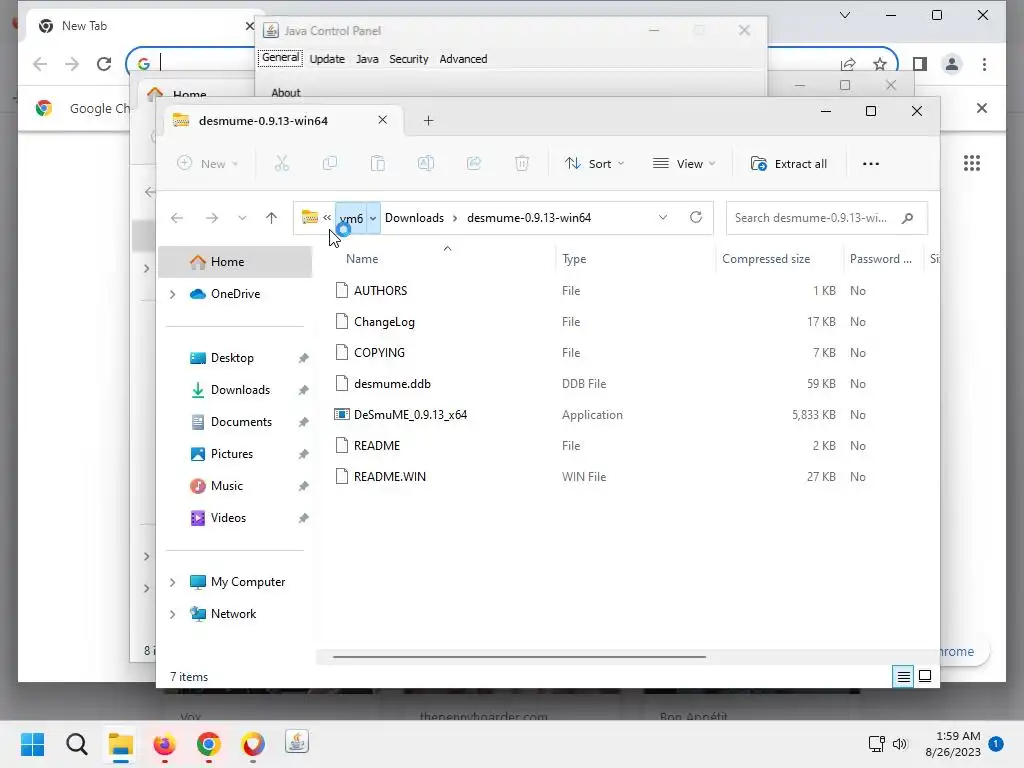Sort by Compressed size column header
Screen dimensions: 1024x768
[x=766, y=259]
